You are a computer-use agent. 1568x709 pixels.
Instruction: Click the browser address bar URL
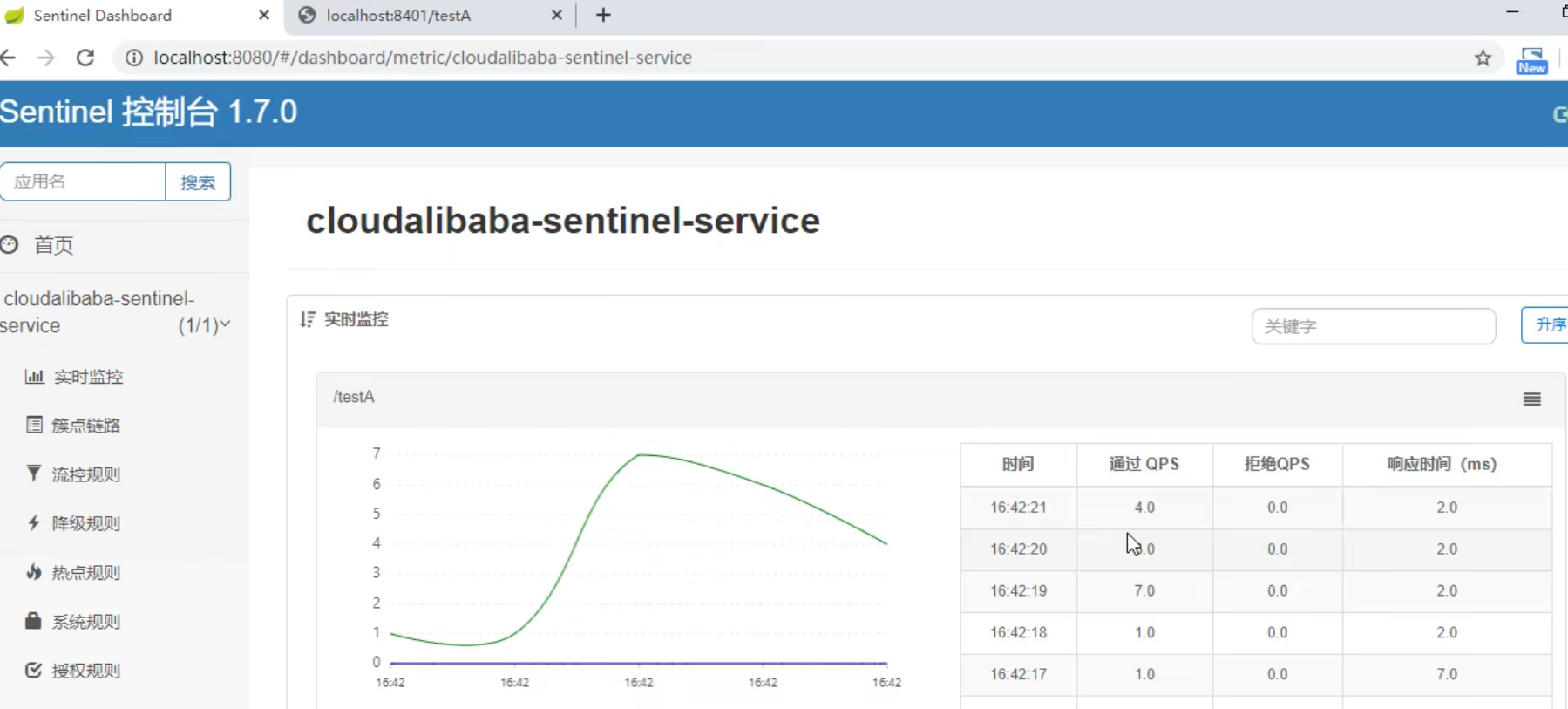pos(423,58)
